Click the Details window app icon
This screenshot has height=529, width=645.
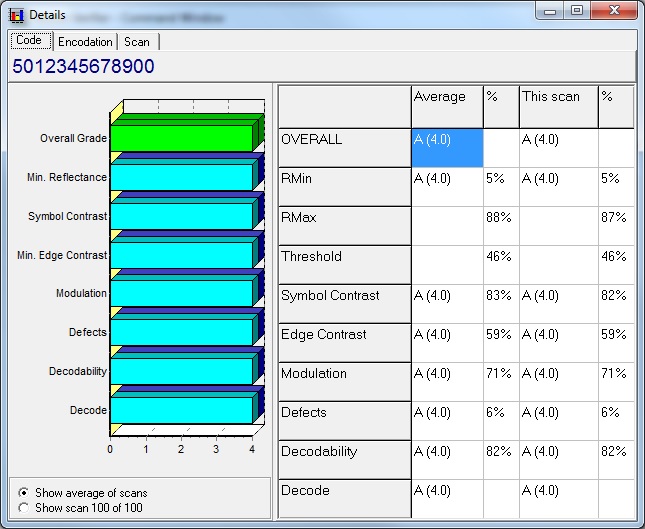(x=16, y=15)
